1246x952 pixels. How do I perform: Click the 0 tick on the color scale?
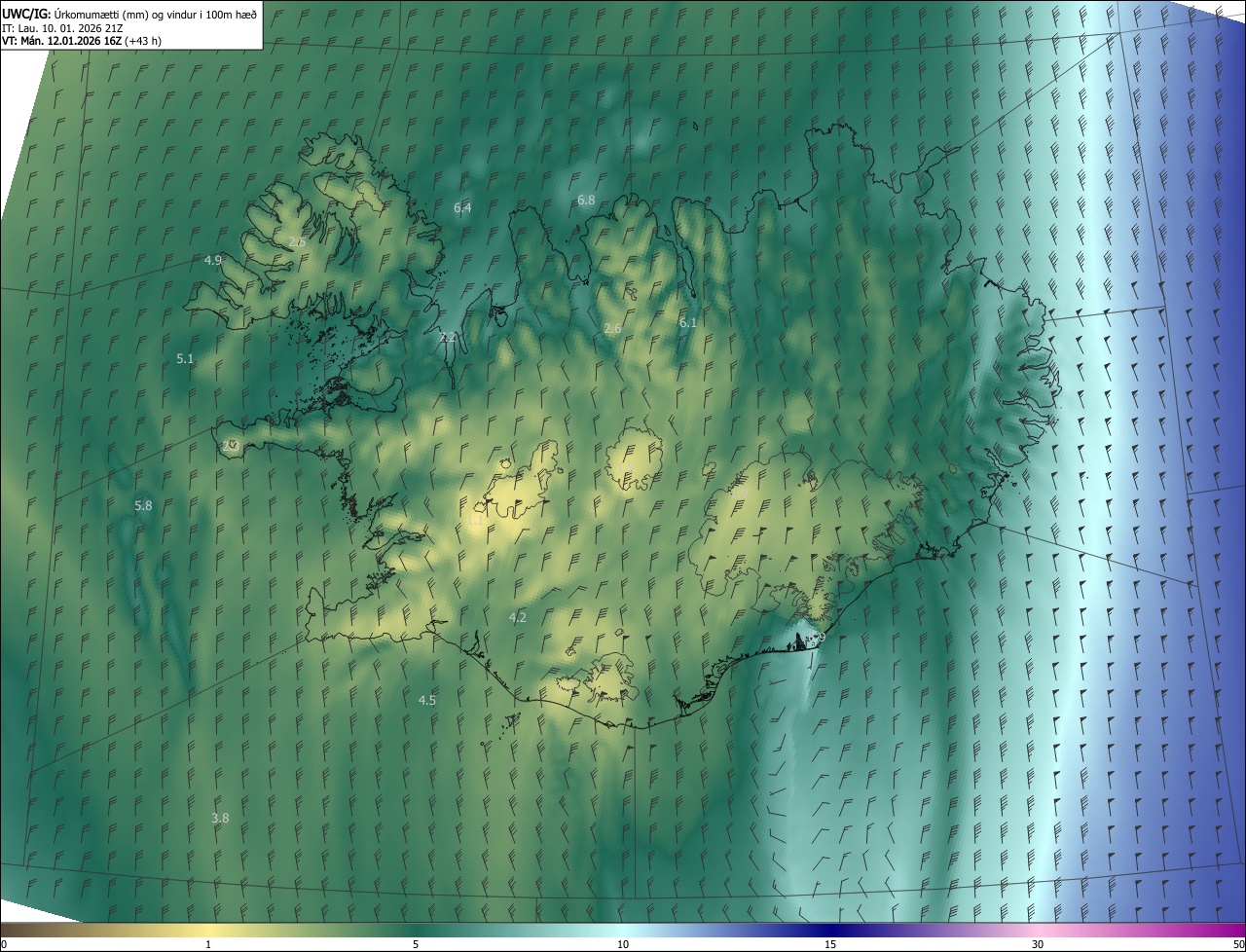[x=4, y=944]
